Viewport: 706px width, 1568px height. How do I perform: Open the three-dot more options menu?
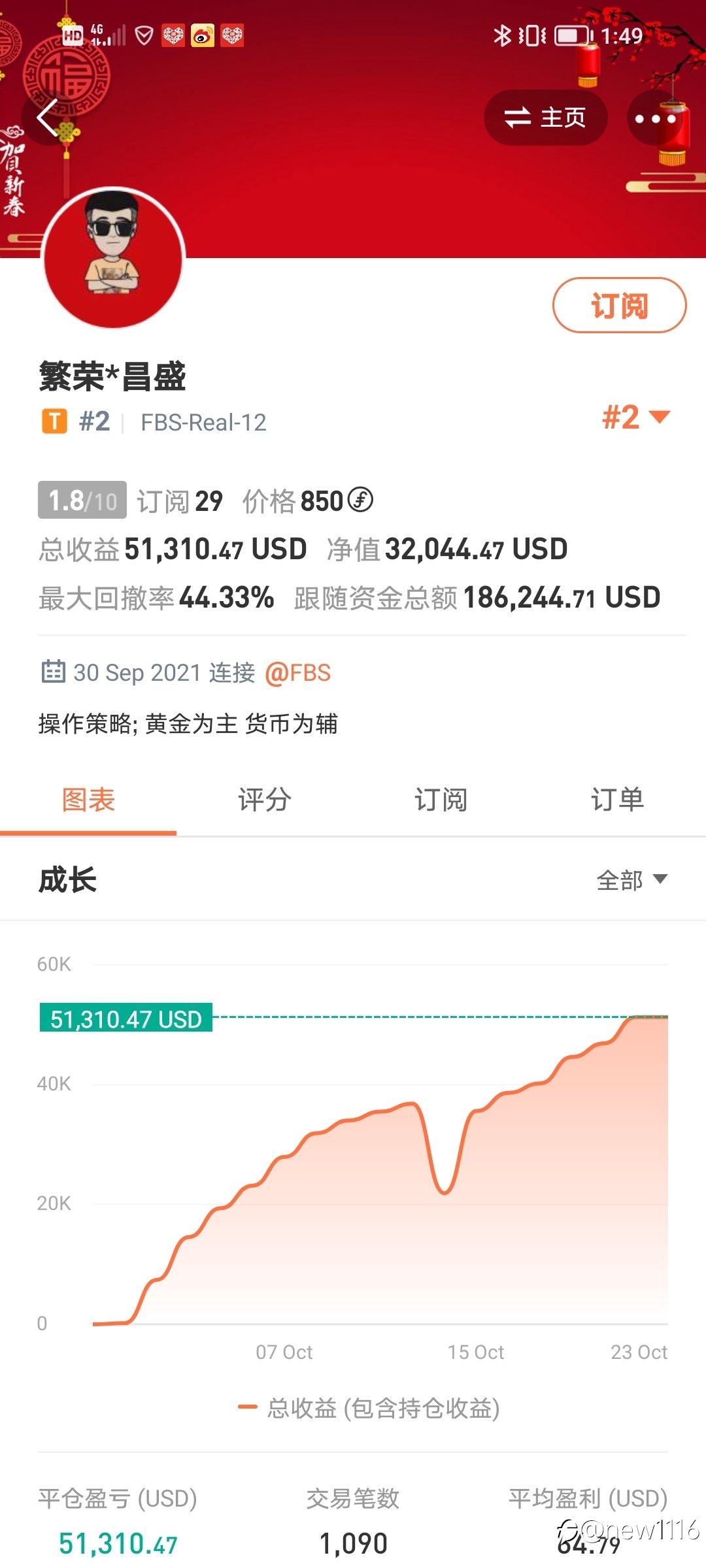click(655, 118)
